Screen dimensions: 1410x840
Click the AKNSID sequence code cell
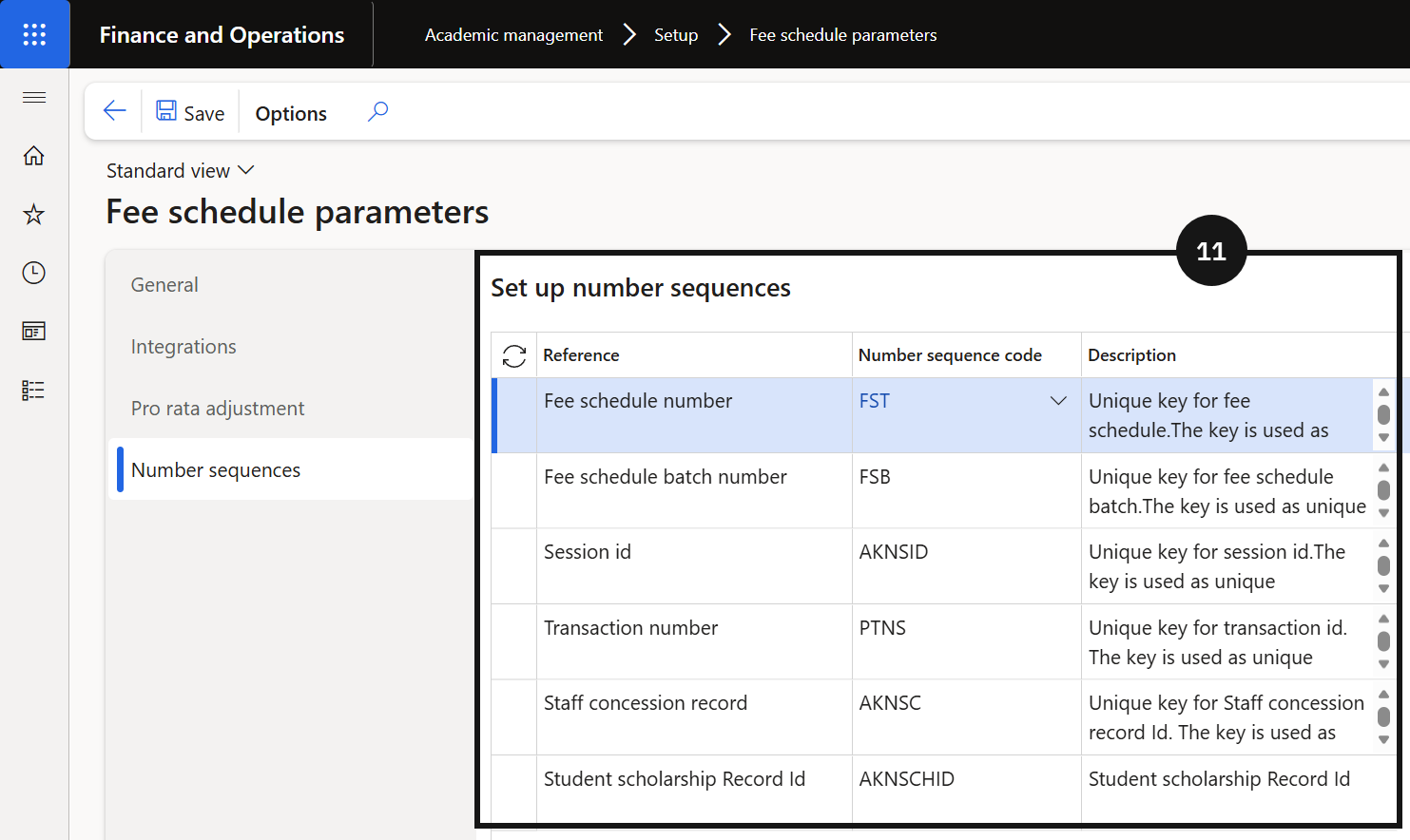tap(966, 565)
